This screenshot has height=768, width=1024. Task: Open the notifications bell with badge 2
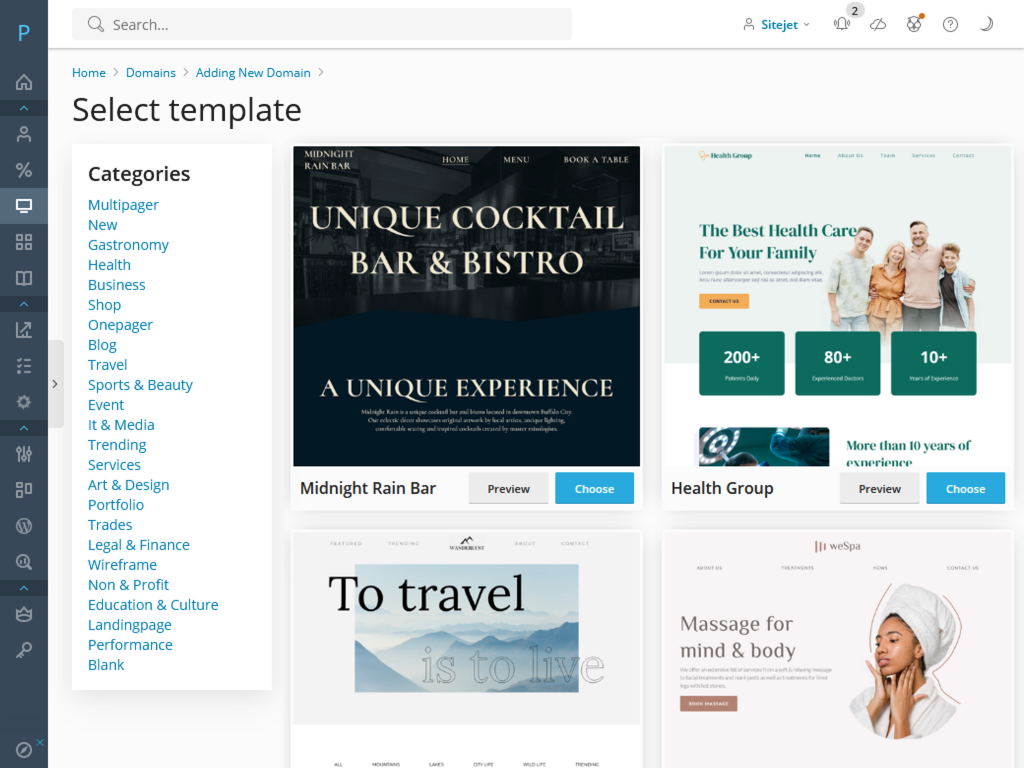point(841,24)
